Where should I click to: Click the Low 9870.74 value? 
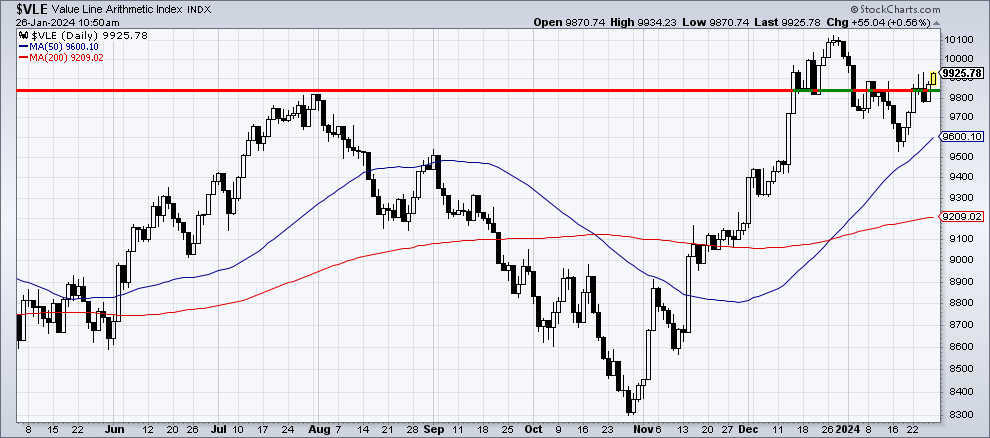[716, 22]
